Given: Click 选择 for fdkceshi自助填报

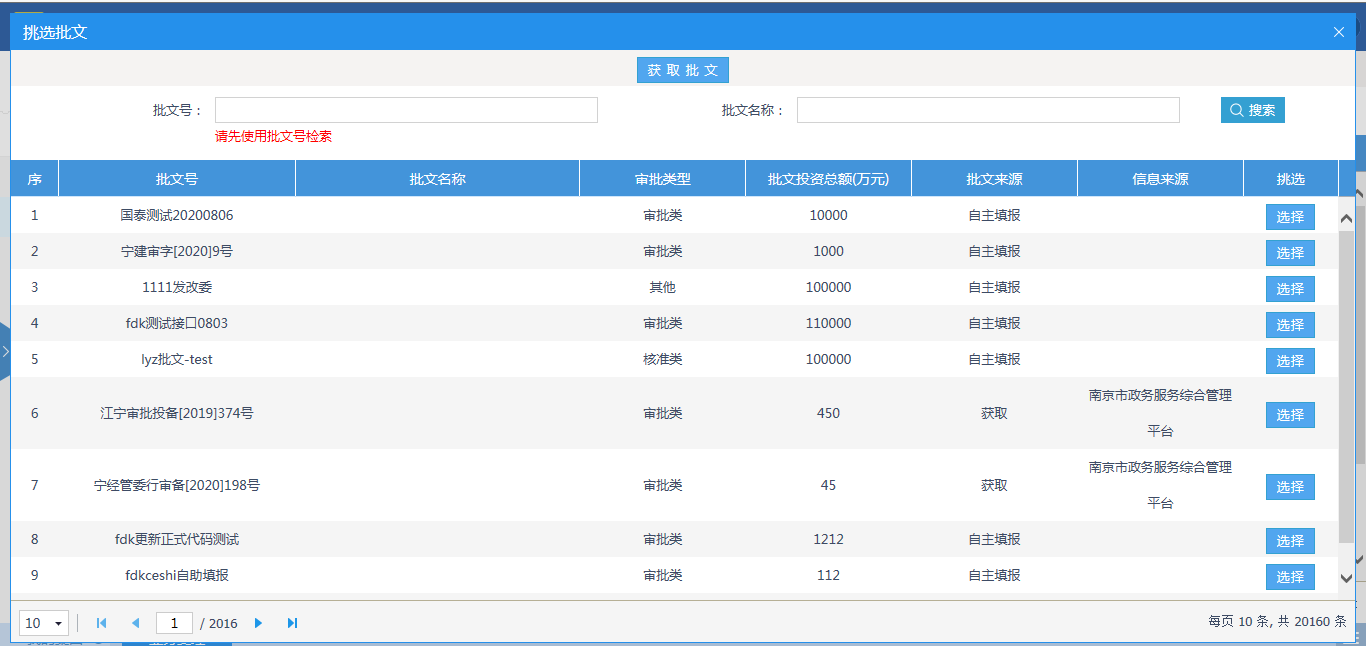Looking at the screenshot, I should pos(1290,577).
